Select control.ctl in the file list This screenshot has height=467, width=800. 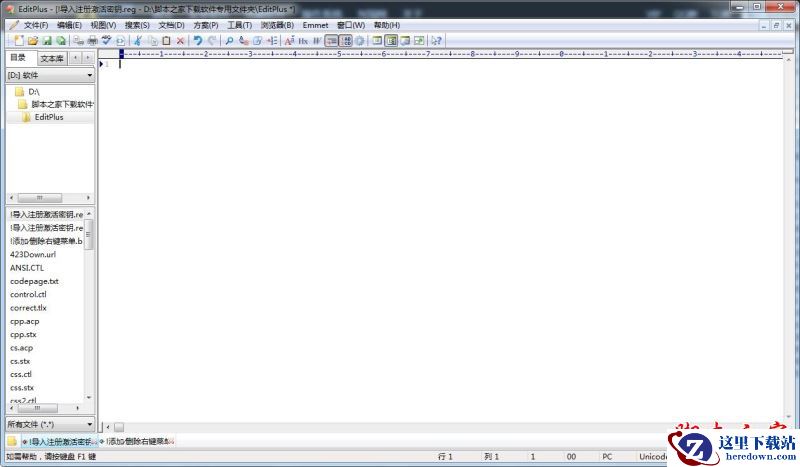[x=28, y=294]
